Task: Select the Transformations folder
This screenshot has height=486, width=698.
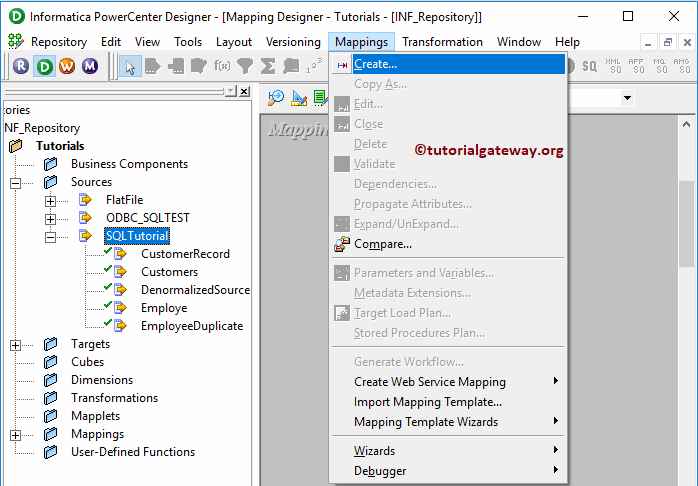Action: click(114, 398)
